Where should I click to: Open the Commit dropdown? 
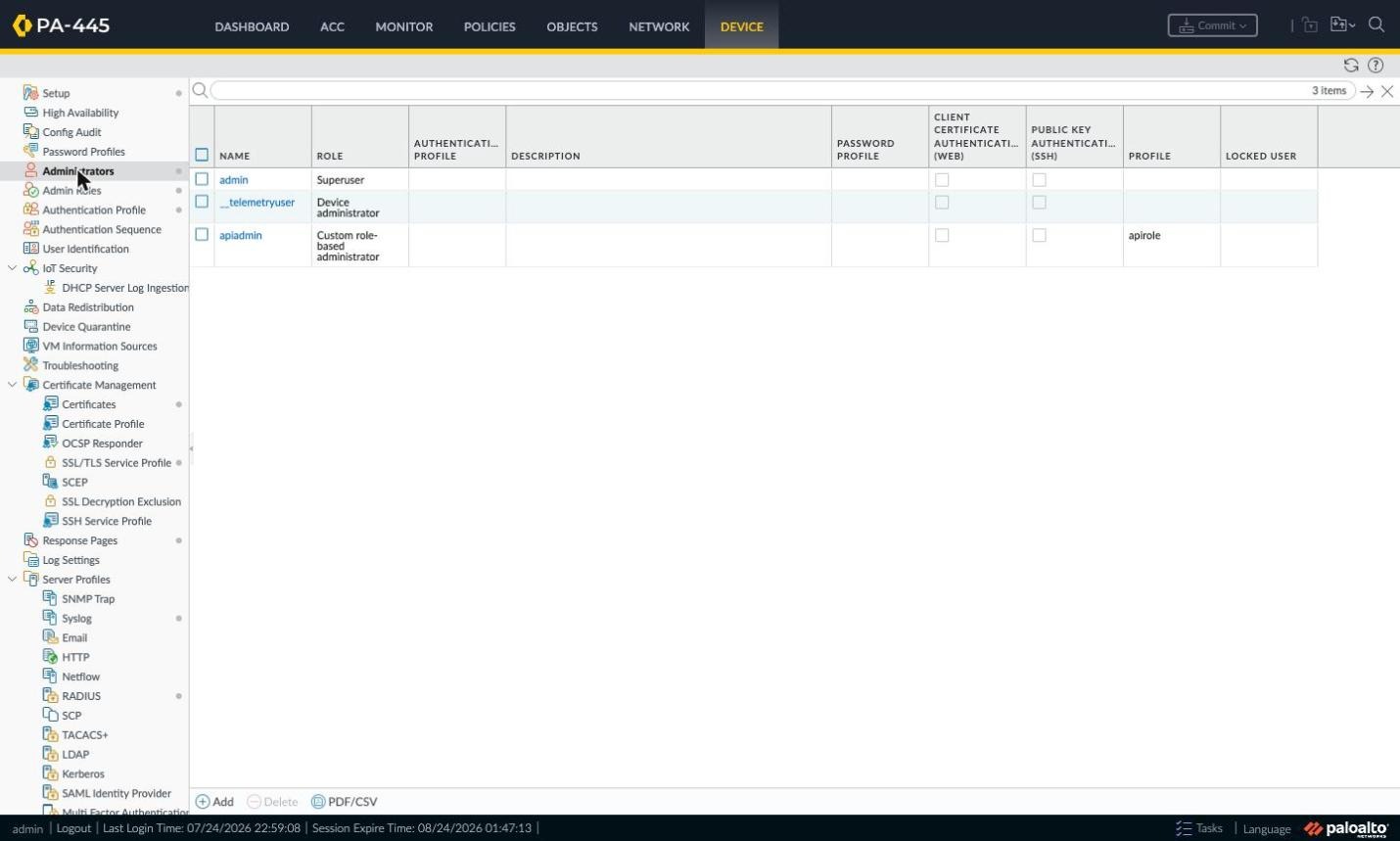pyautogui.click(x=1212, y=25)
